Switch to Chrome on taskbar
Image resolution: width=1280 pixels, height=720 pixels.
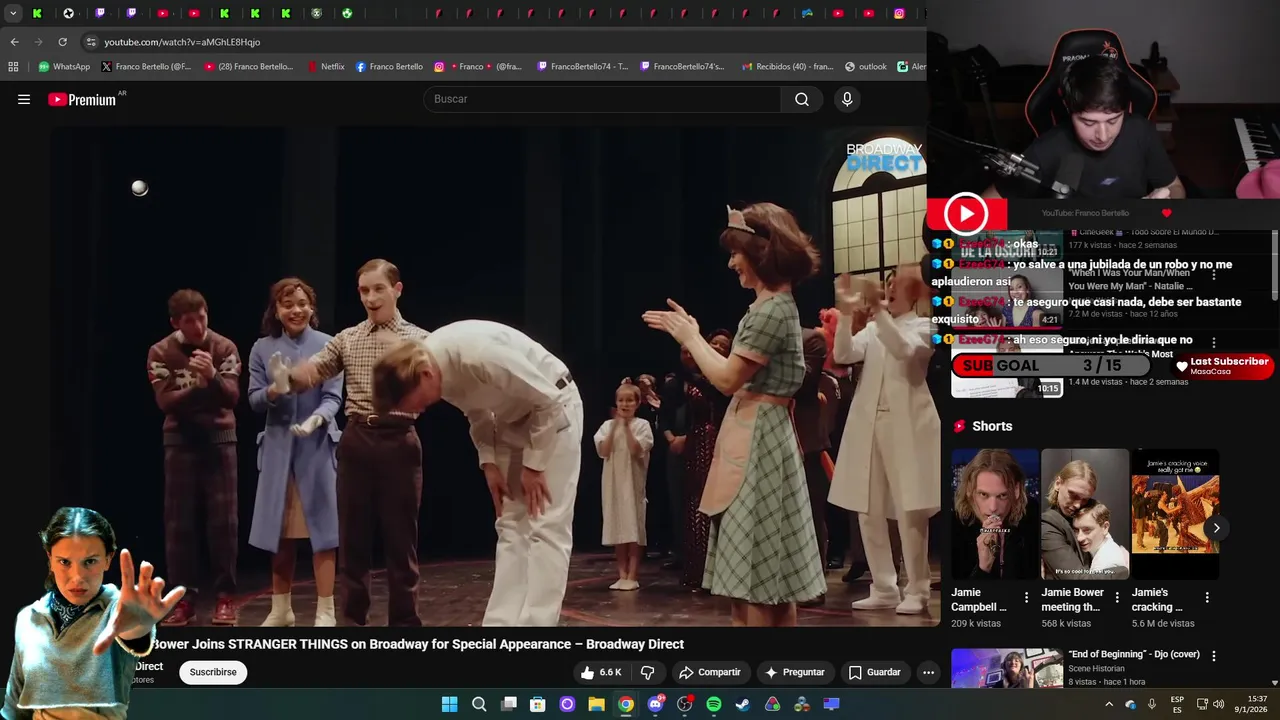(626, 704)
